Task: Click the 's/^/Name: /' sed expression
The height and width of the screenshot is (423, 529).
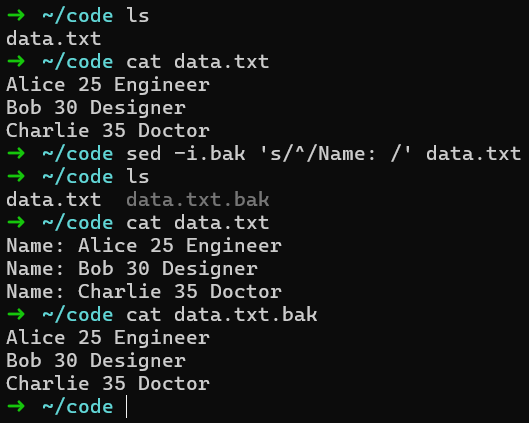Action: (x=335, y=154)
